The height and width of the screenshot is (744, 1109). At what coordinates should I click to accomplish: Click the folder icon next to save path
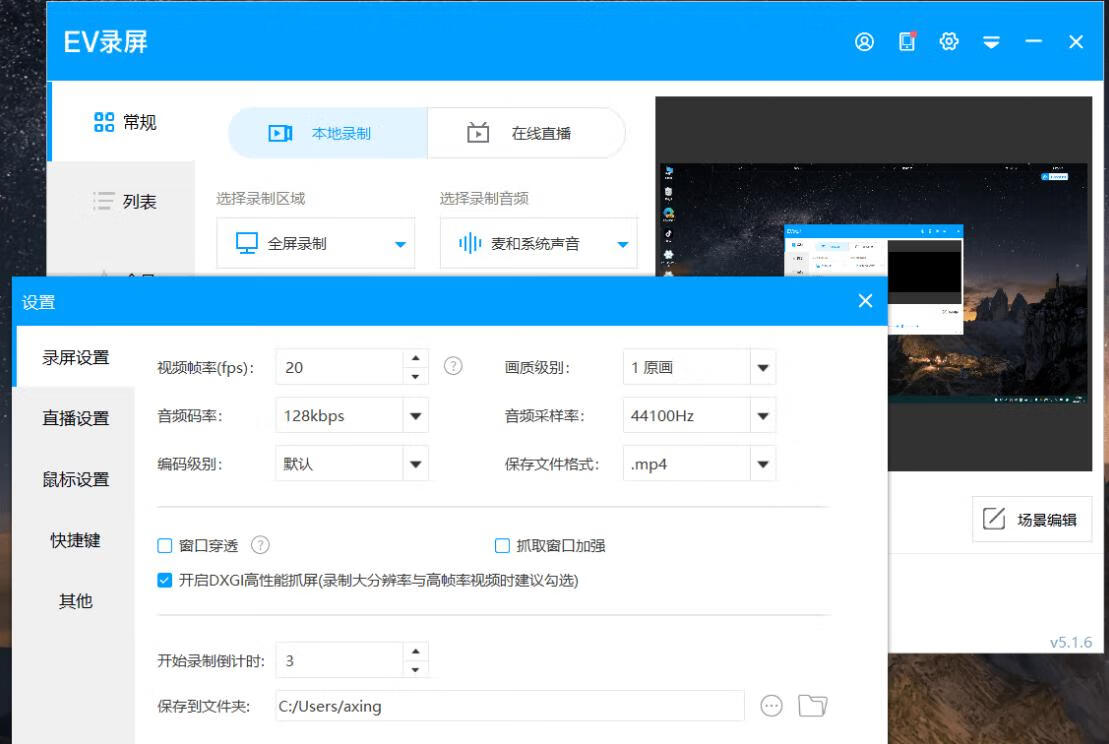812,706
